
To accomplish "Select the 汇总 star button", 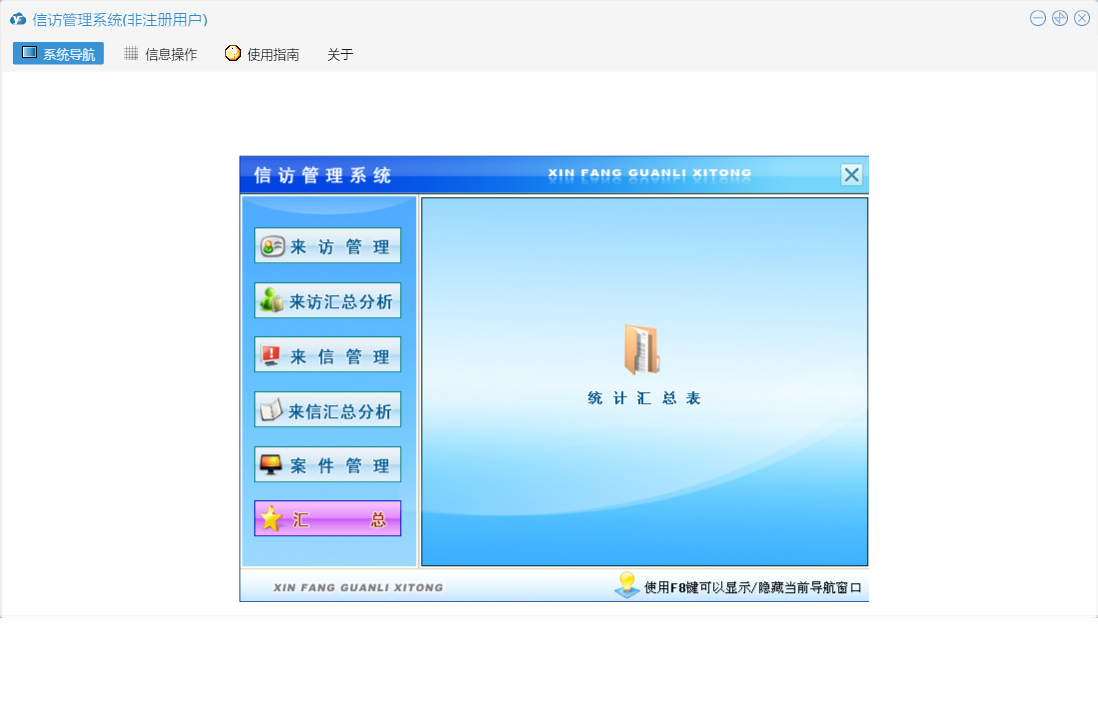I will click(x=328, y=519).
